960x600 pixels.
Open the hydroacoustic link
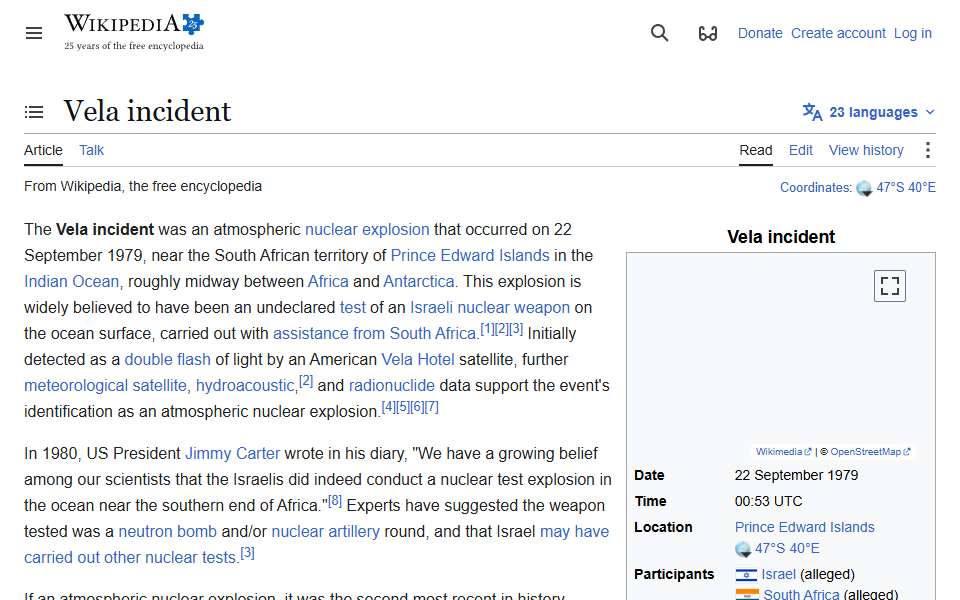click(245, 386)
